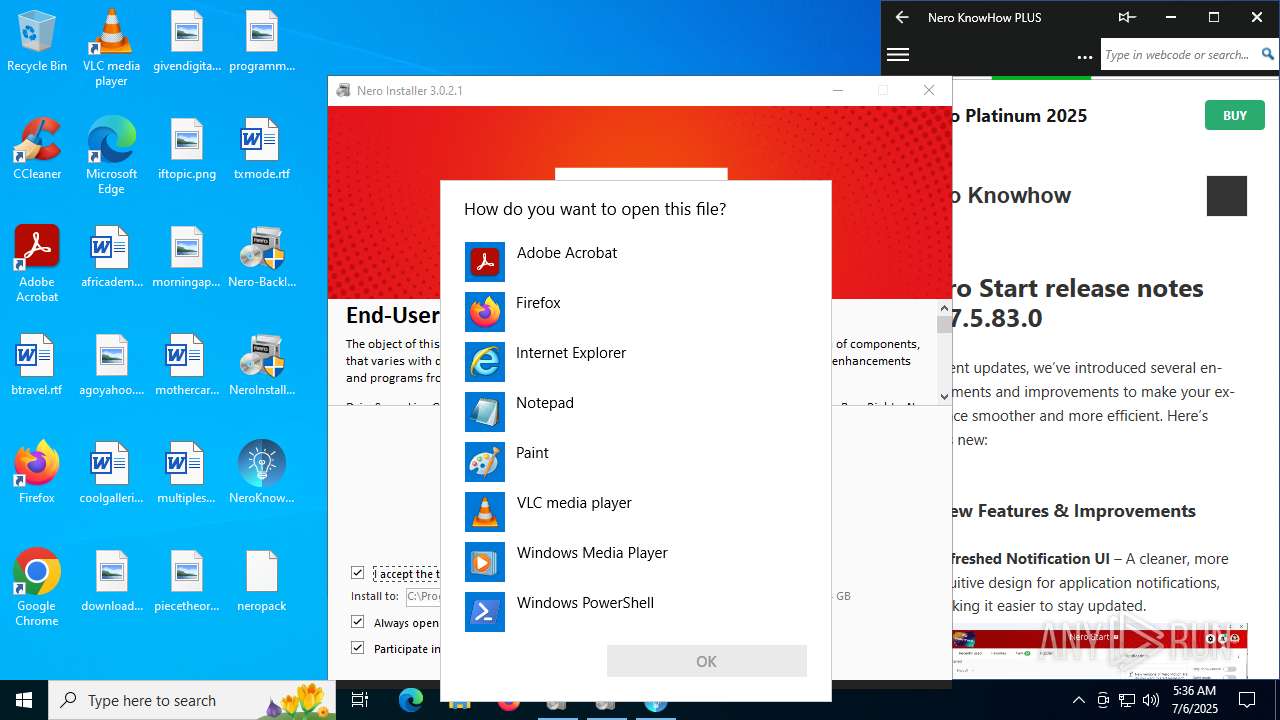Screen dimensions: 1280x720
Task: Open the hamburger menu in Nero KnowHow
Action: pyautogui.click(x=898, y=55)
